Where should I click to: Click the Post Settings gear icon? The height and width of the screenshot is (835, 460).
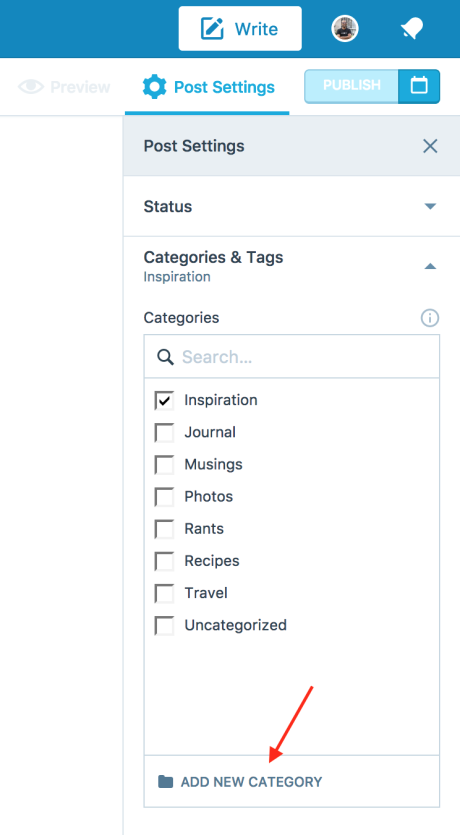click(x=154, y=87)
